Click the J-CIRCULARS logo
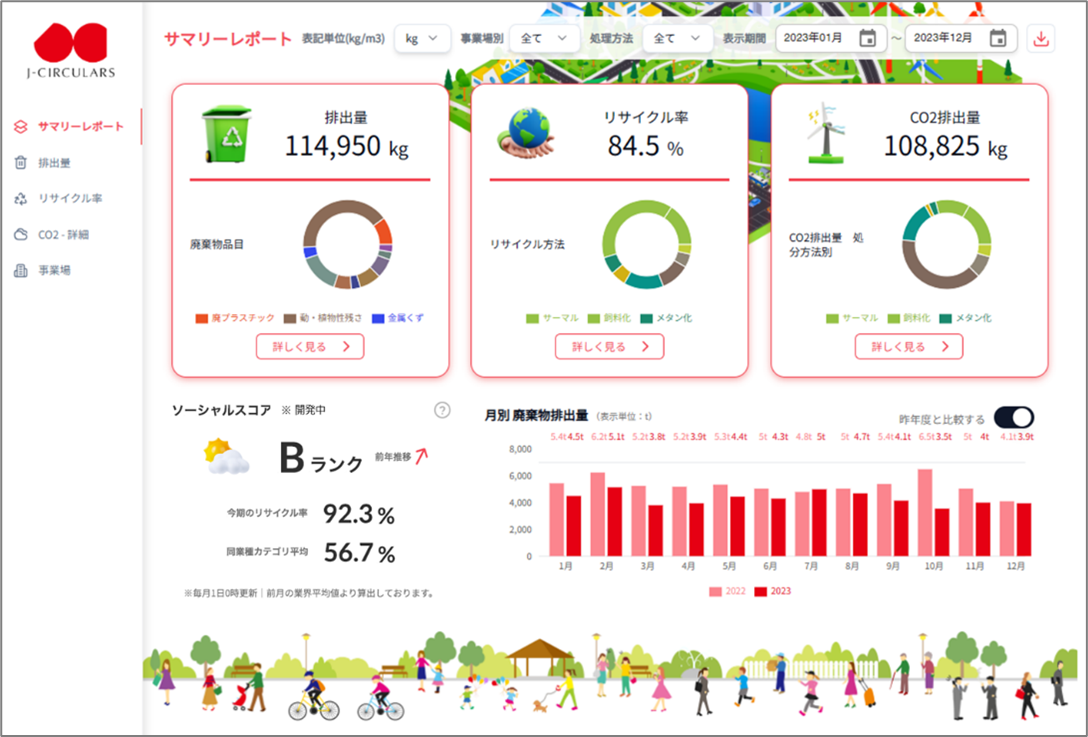This screenshot has width=1088, height=737. pos(71,50)
